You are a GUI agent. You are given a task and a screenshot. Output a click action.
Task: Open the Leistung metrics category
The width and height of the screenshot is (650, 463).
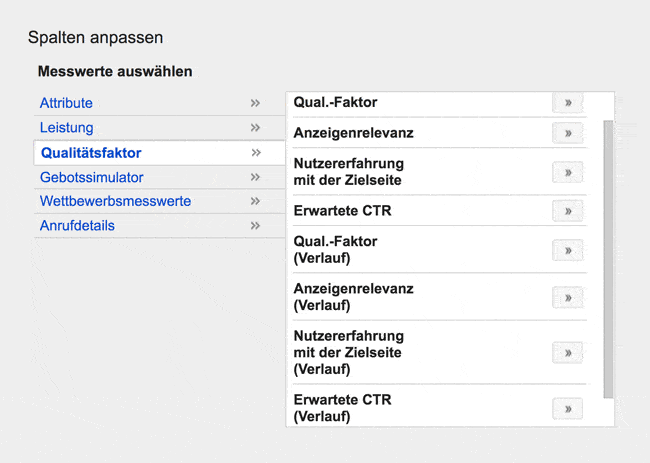tap(66, 127)
